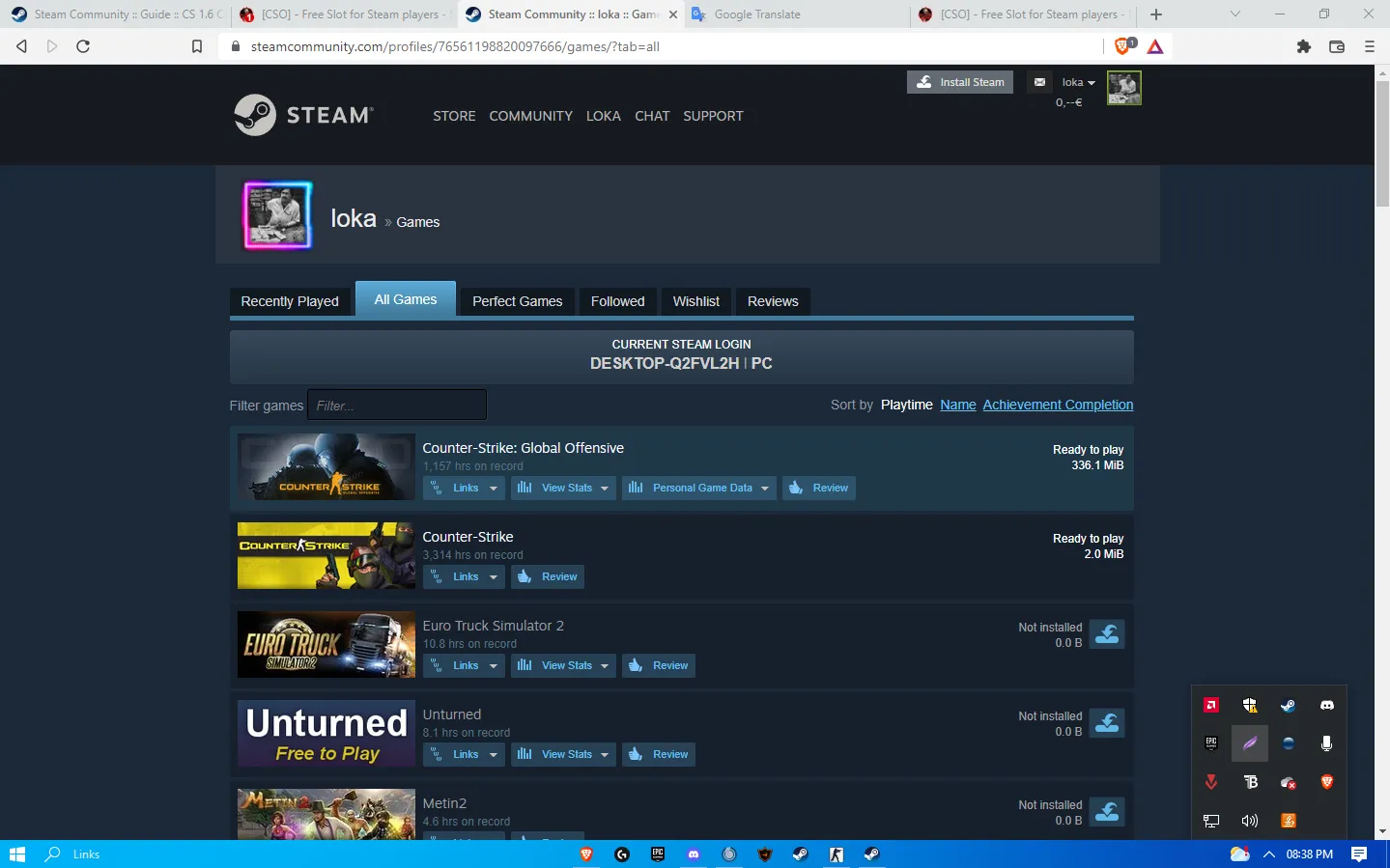Screen dimensions: 1390x868
Task: Click the Review button for Unturned
Action: click(659, 754)
